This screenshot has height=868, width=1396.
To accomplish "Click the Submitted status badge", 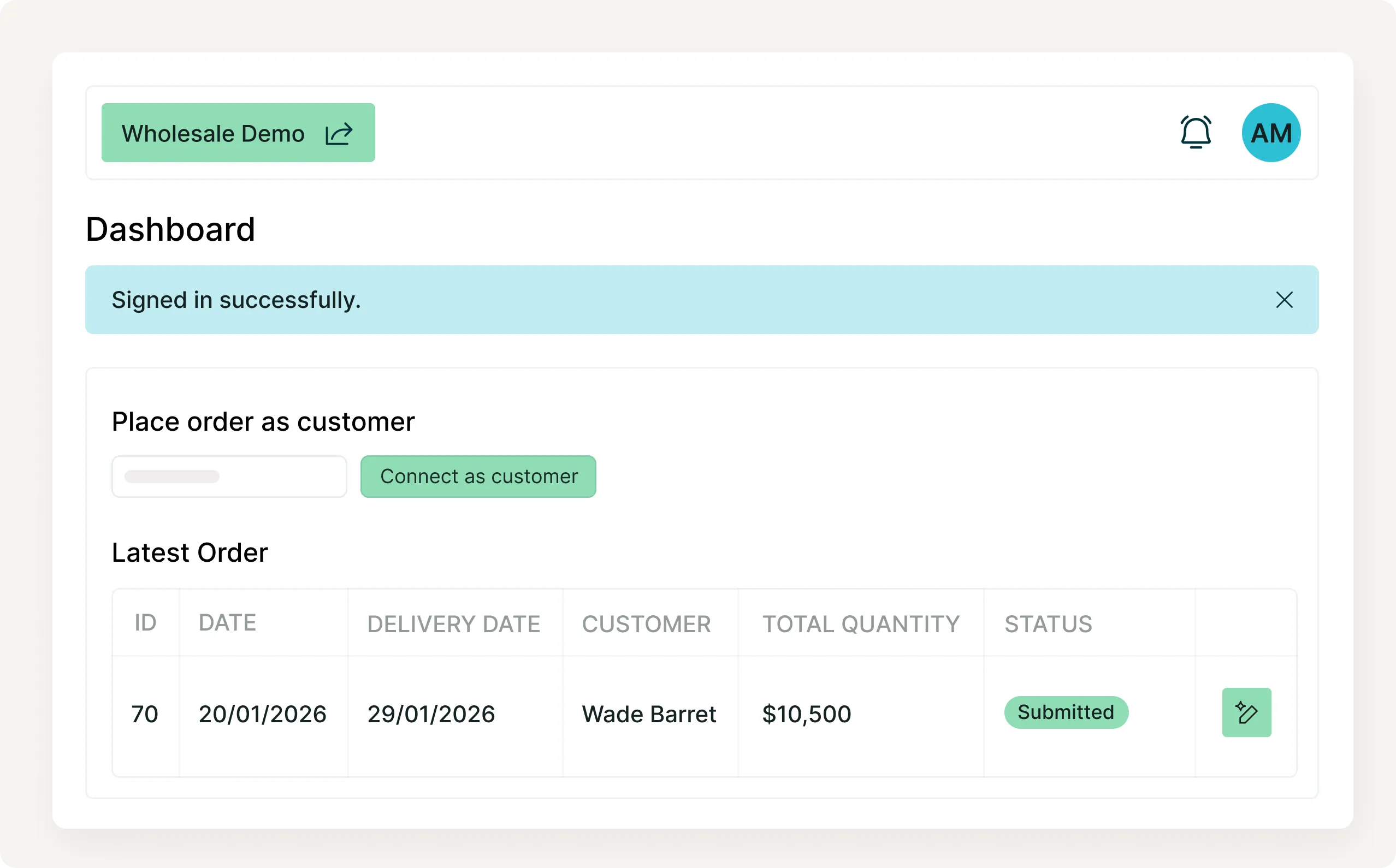I will tap(1065, 712).
